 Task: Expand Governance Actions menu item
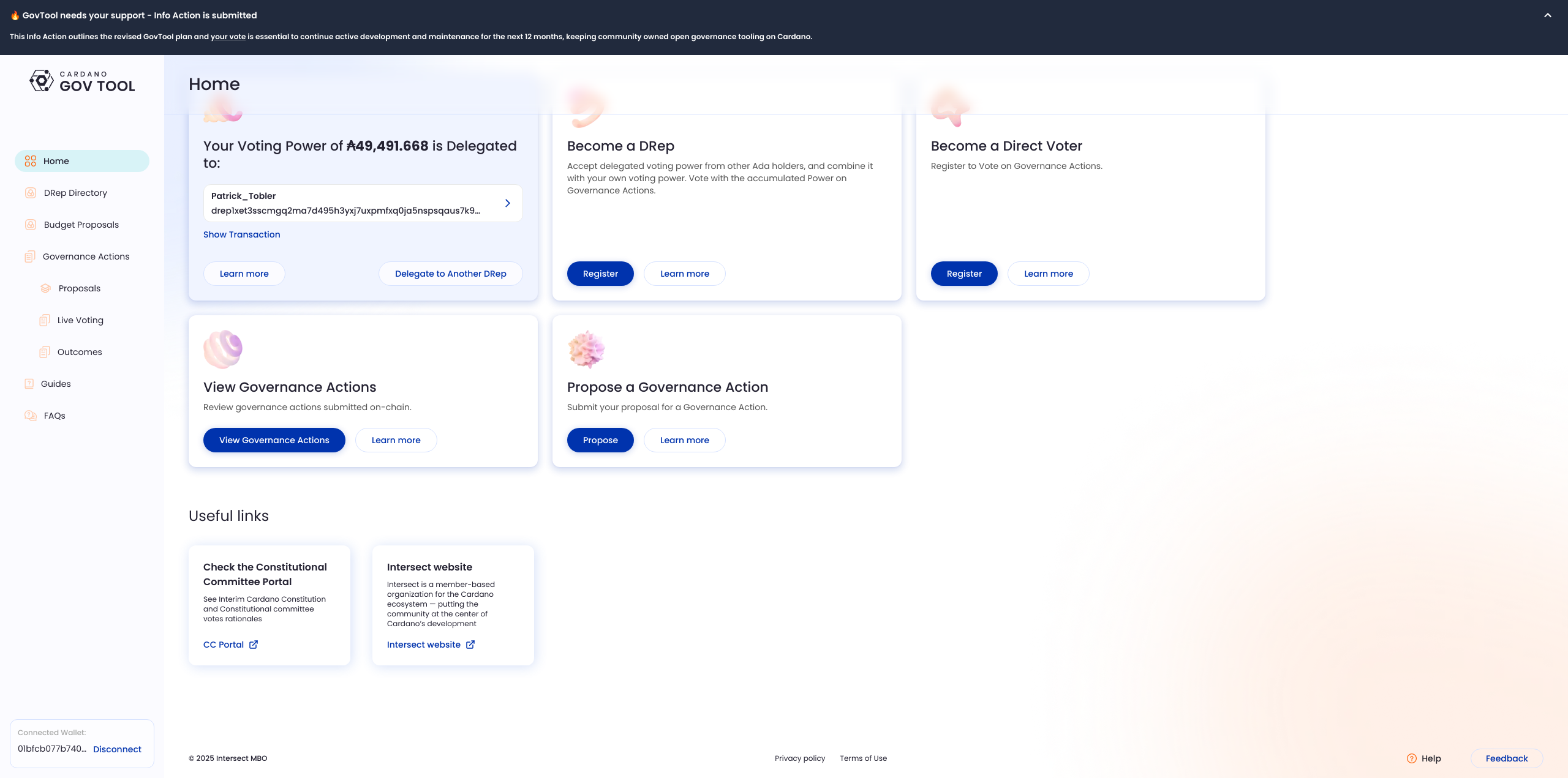coord(86,256)
